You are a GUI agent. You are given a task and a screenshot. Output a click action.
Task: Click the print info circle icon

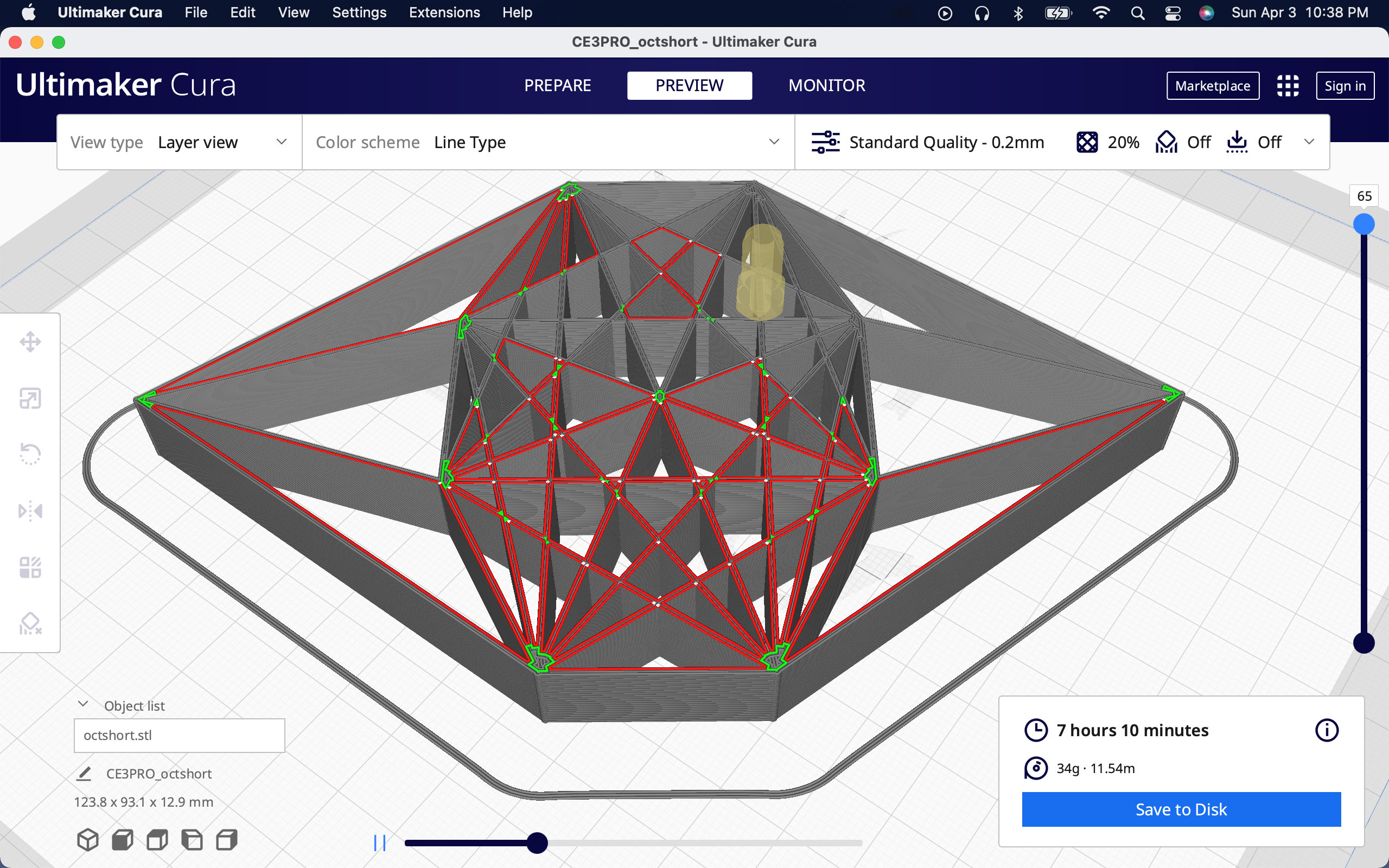[1327, 730]
